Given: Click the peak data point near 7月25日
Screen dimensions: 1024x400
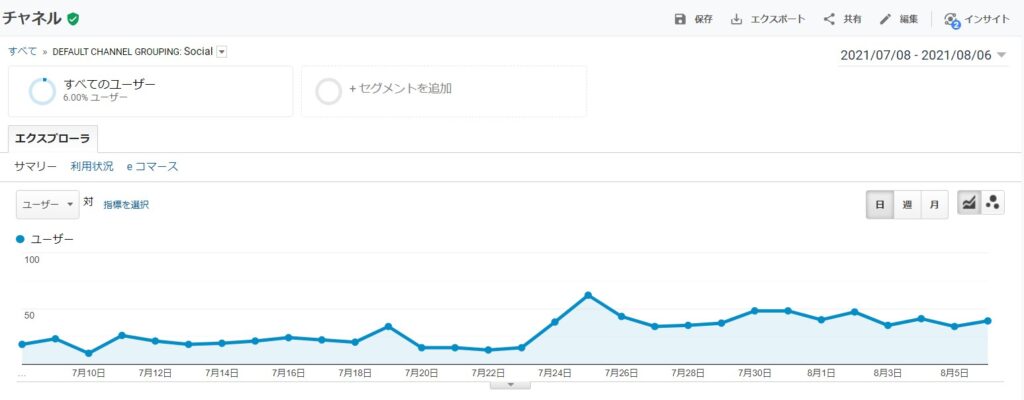Looking at the screenshot, I should 588,295.
